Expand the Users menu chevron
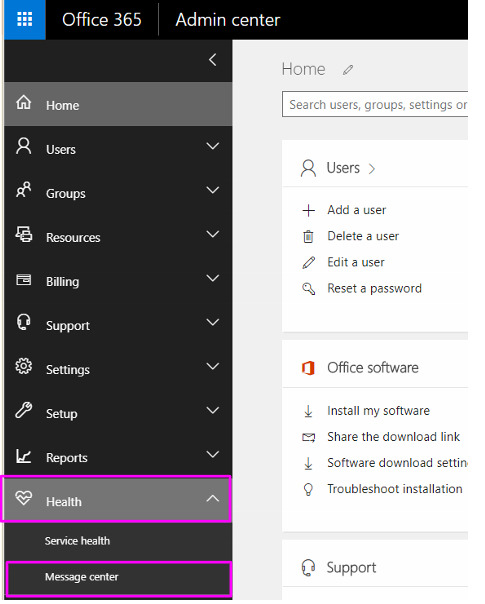Viewport: 485px width, 604px height. [x=213, y=146]
